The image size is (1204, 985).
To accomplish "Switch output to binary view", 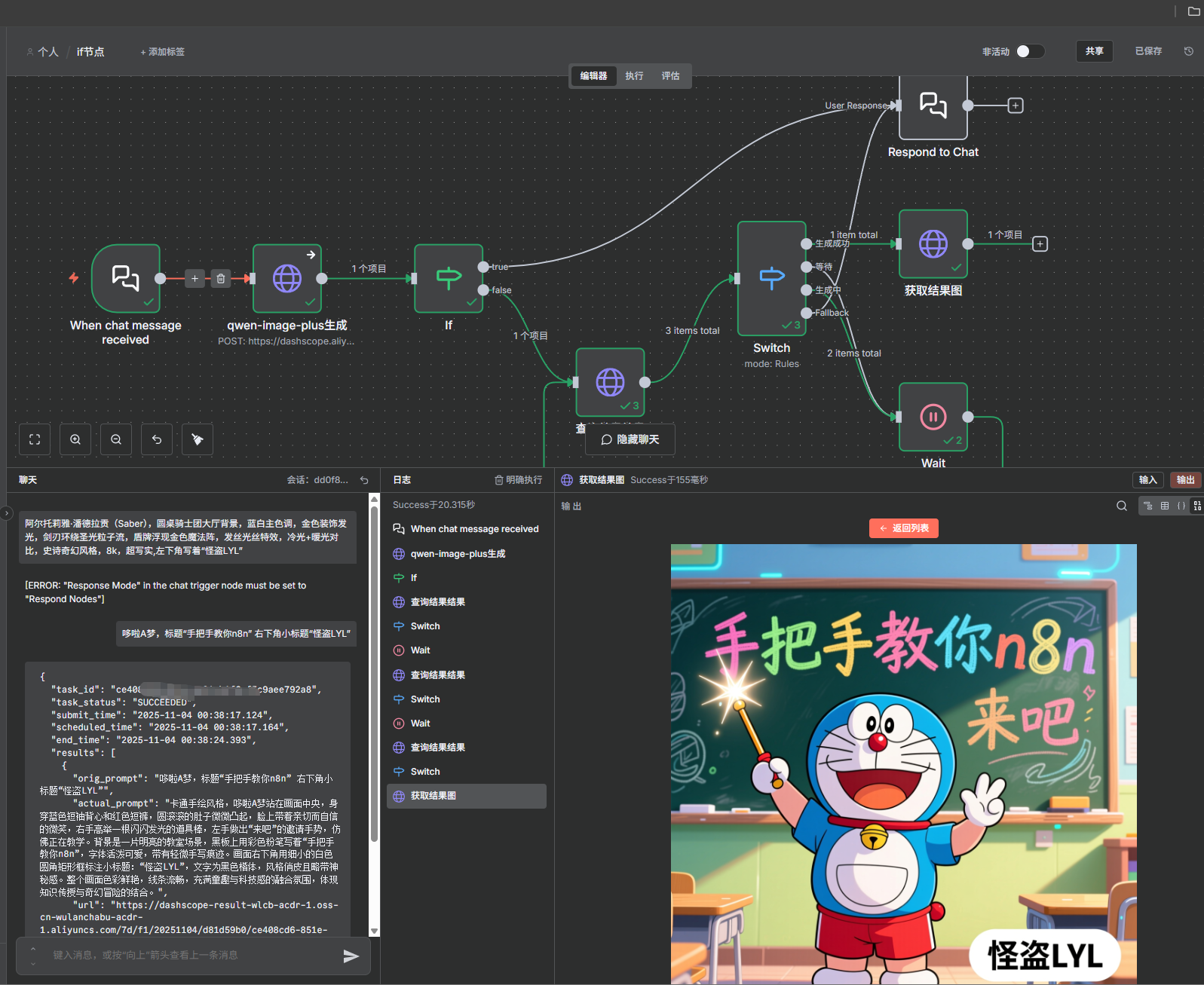I will click(x=1197, y=506).
